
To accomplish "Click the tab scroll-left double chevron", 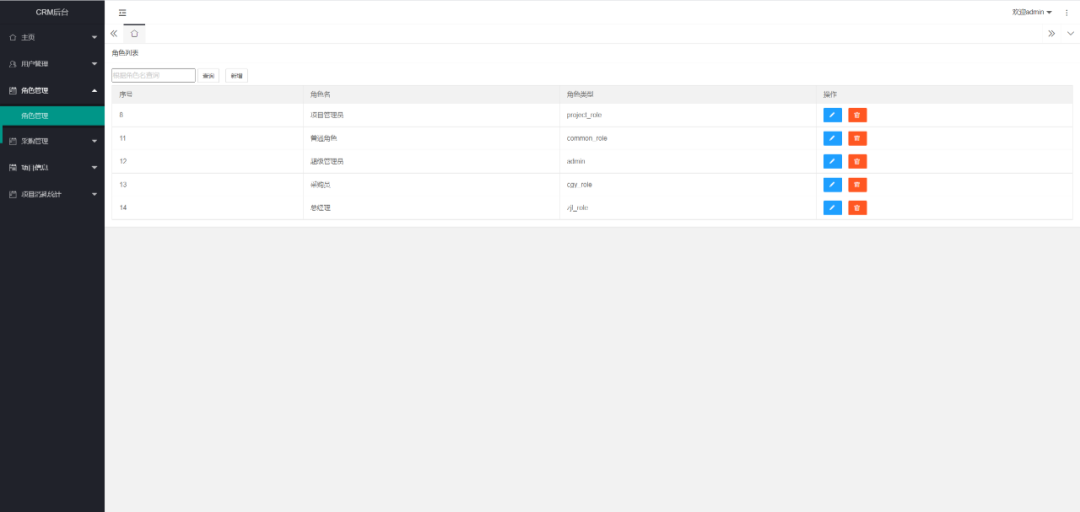I will 114,33.
